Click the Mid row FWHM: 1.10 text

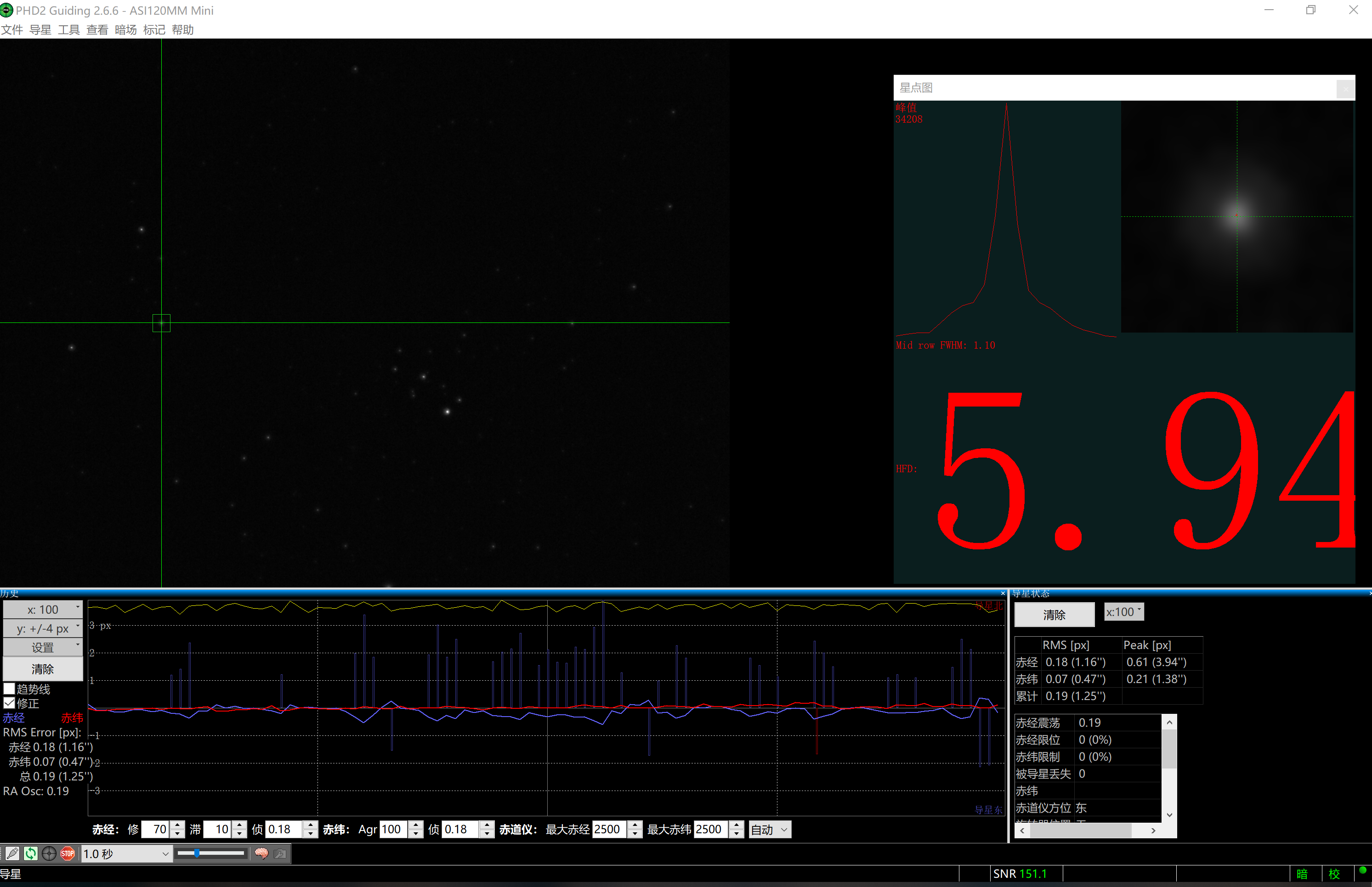click(945, 345)
